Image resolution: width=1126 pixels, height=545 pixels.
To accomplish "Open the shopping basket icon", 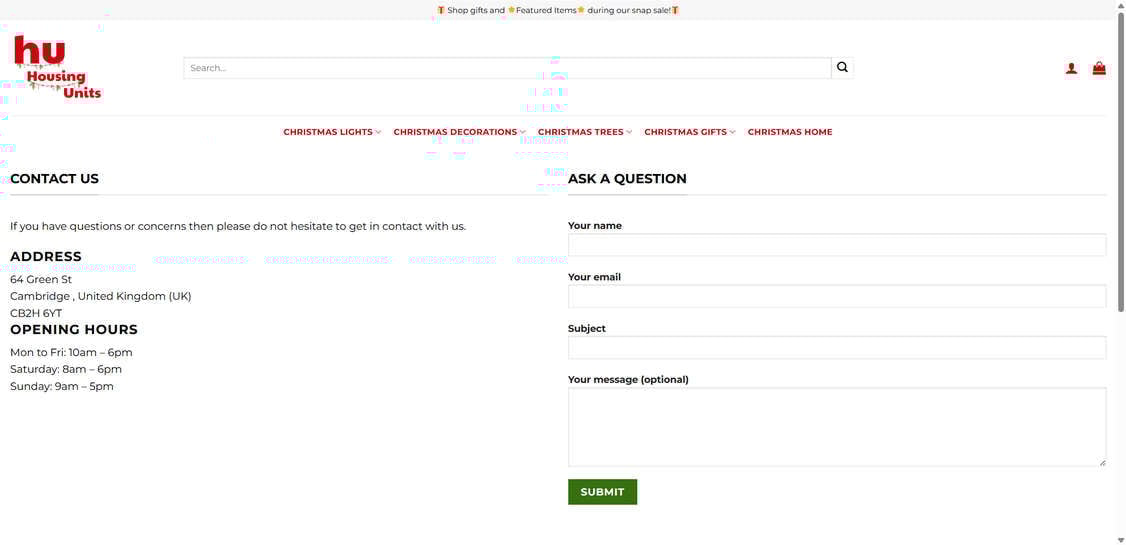I will coord(1099,68).
